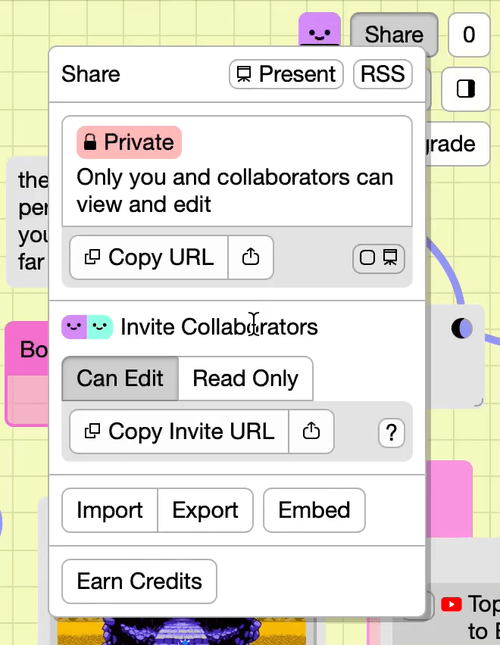Click the YouTube icon on the card
The width and height of the screenshot is (500, 645).
pos(451,604)
